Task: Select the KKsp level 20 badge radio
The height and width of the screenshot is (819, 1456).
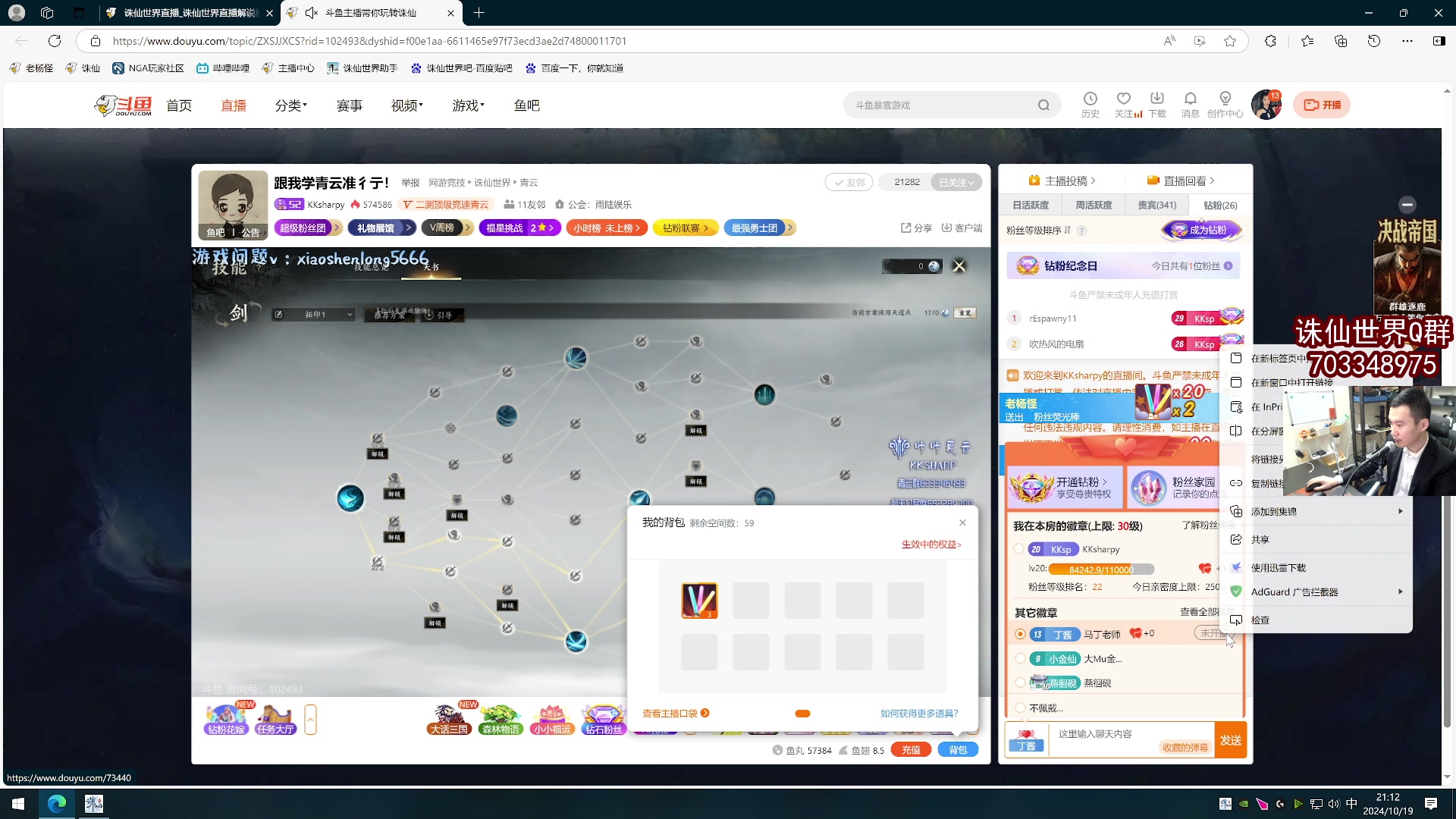Action: [1019, 549]
